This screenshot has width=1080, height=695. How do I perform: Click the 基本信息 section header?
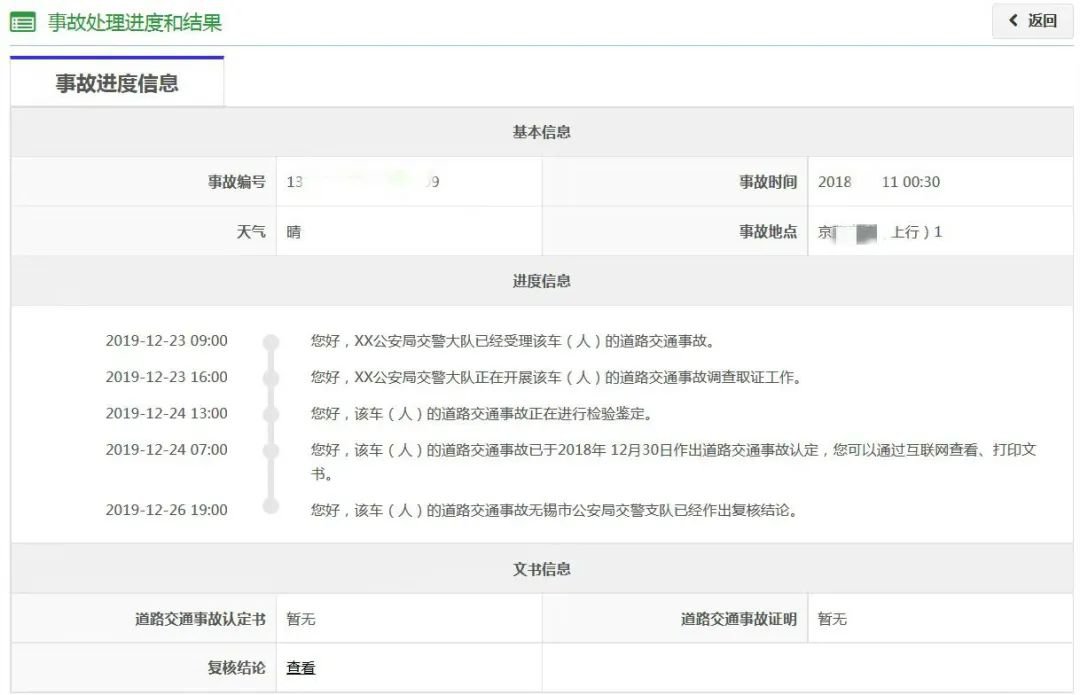pos(541,132)
